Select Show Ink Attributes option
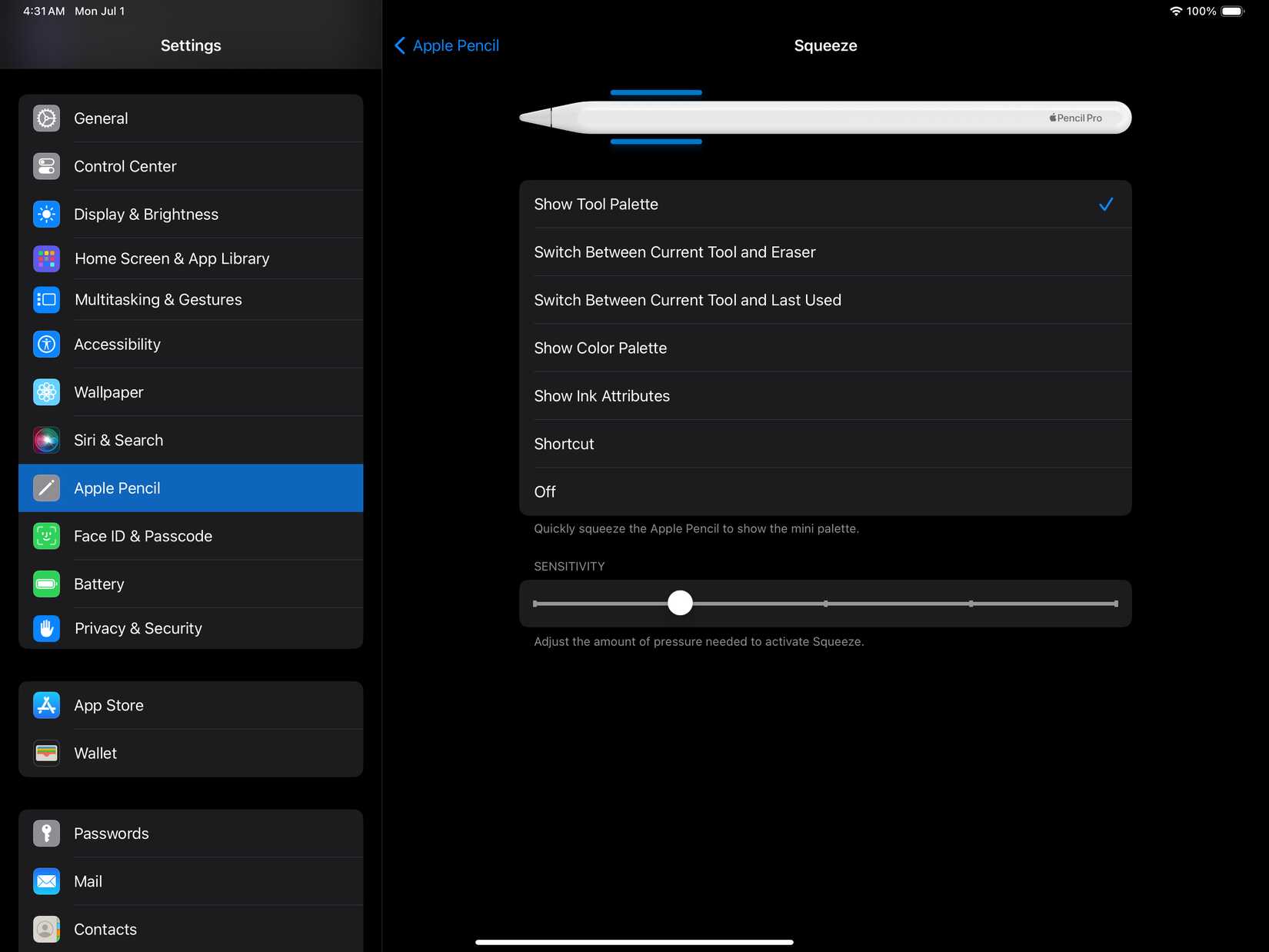This screenshot has width=1269, height=952. (x=825, y=396)
